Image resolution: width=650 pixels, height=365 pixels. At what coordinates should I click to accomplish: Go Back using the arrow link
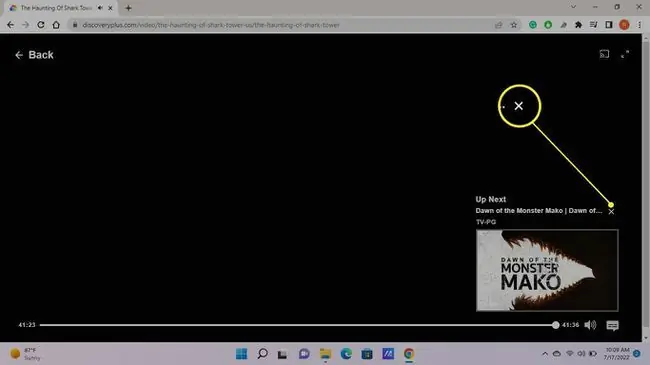(x=34, y=55)
